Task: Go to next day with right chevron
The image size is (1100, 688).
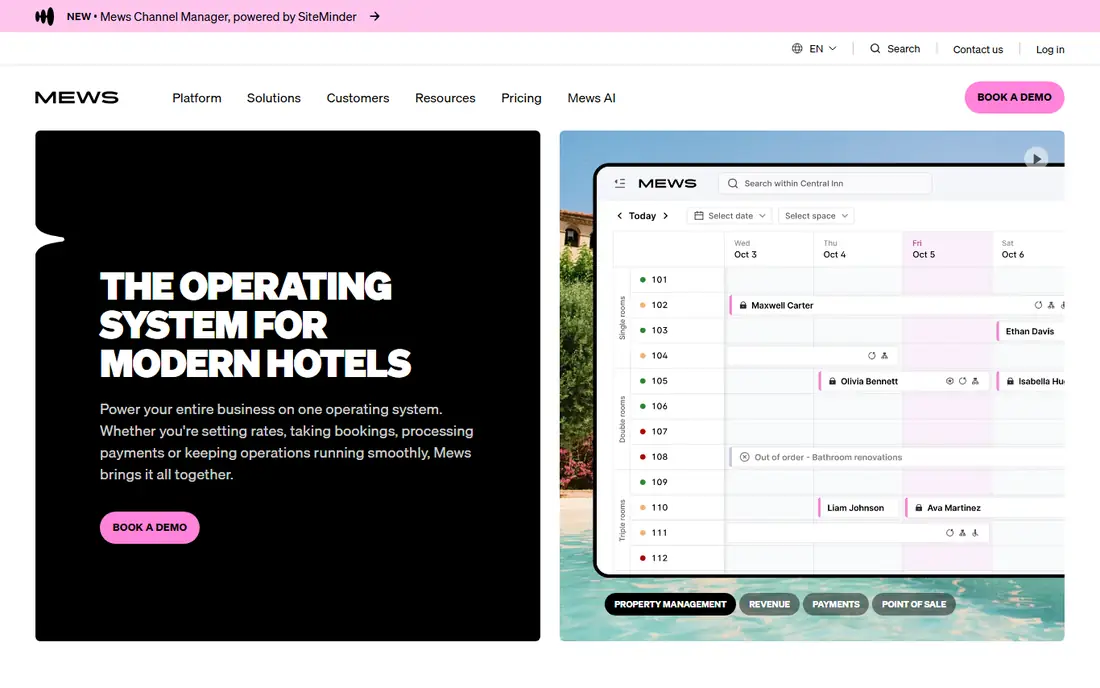Action: coord(665,216)
